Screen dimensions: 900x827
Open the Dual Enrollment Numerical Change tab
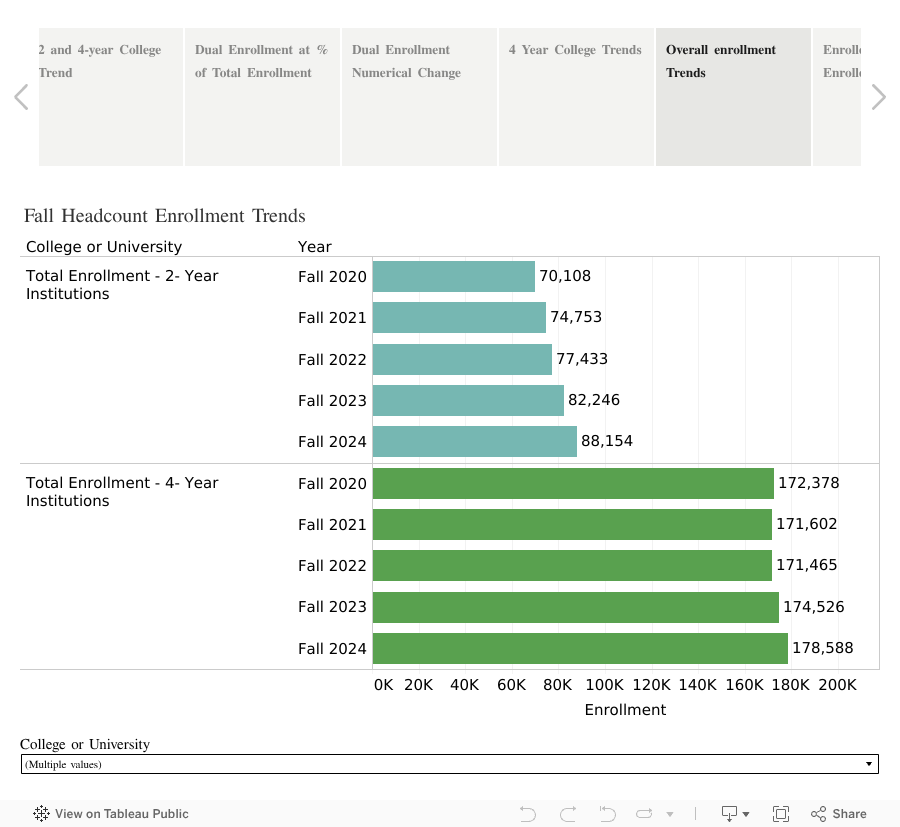tap(418, 96)
